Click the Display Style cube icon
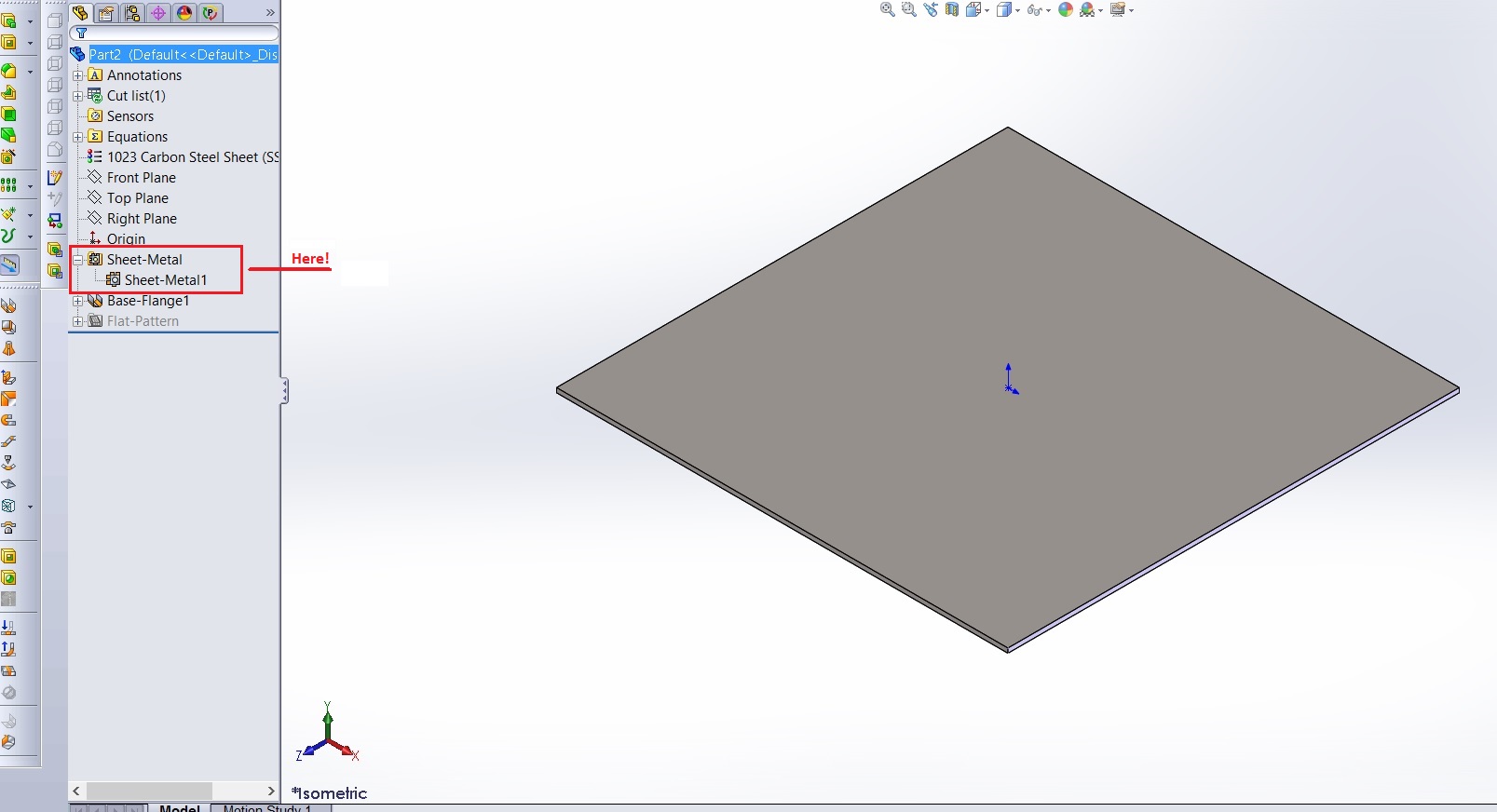The image size is (1497, 812). click(1004, 9)
